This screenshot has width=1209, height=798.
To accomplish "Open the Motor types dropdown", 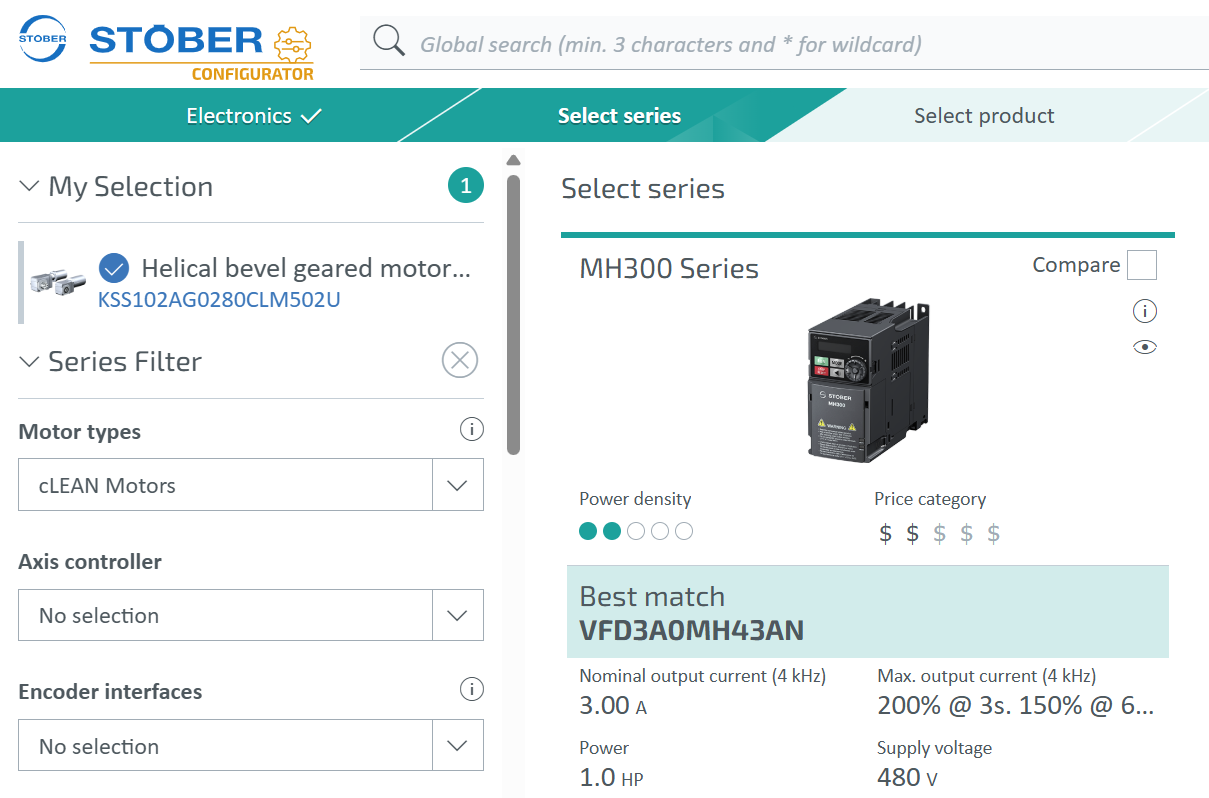I will 251,485.
